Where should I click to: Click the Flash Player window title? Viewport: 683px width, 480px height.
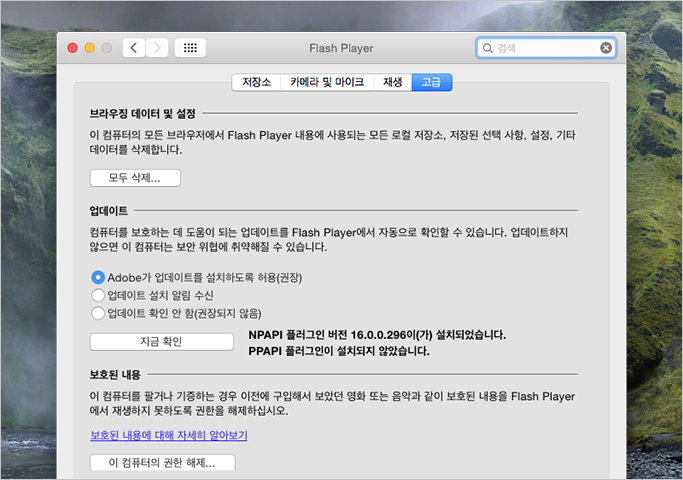coord(341,48)
